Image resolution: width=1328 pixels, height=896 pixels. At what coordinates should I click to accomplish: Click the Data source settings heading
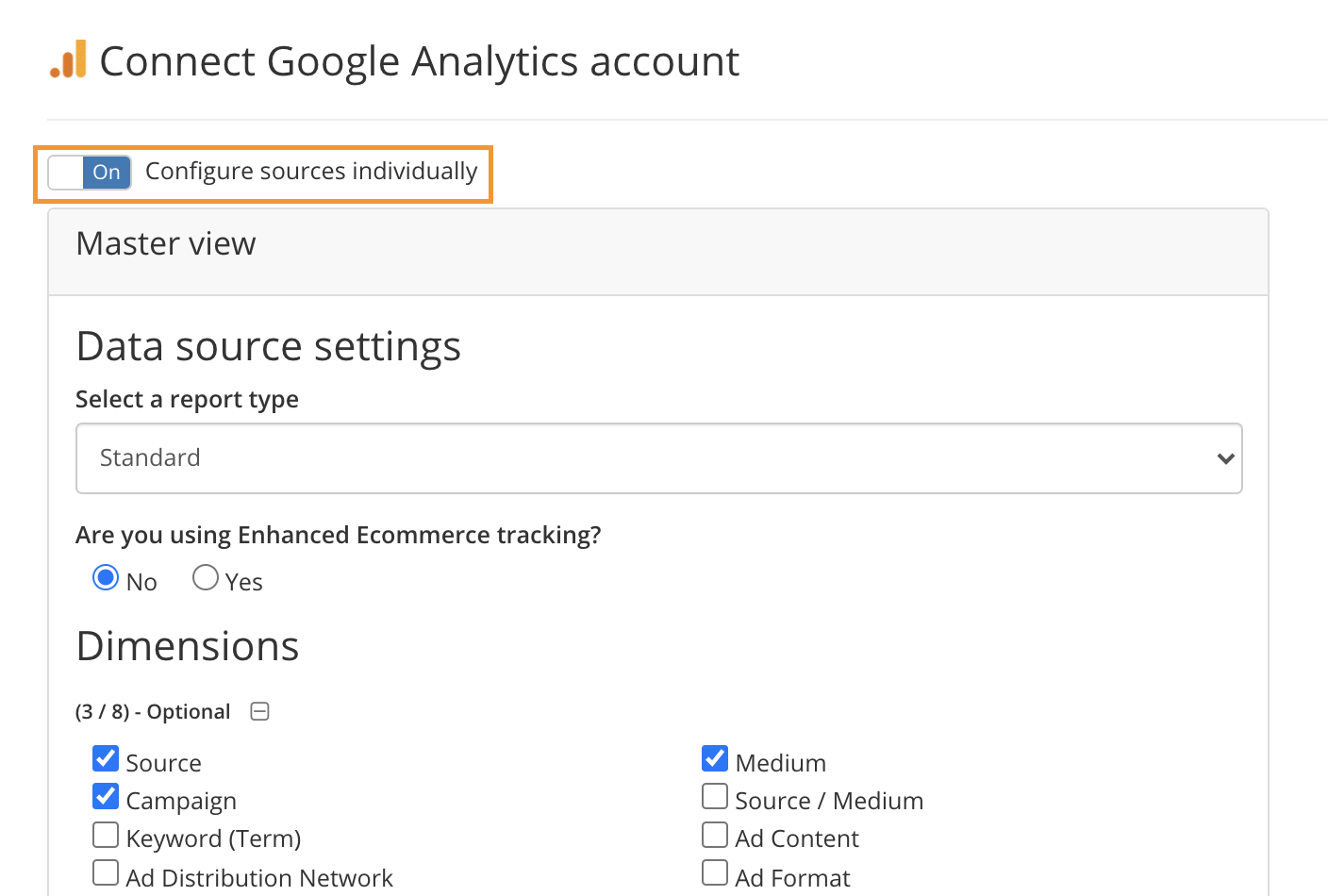point(269,347)
